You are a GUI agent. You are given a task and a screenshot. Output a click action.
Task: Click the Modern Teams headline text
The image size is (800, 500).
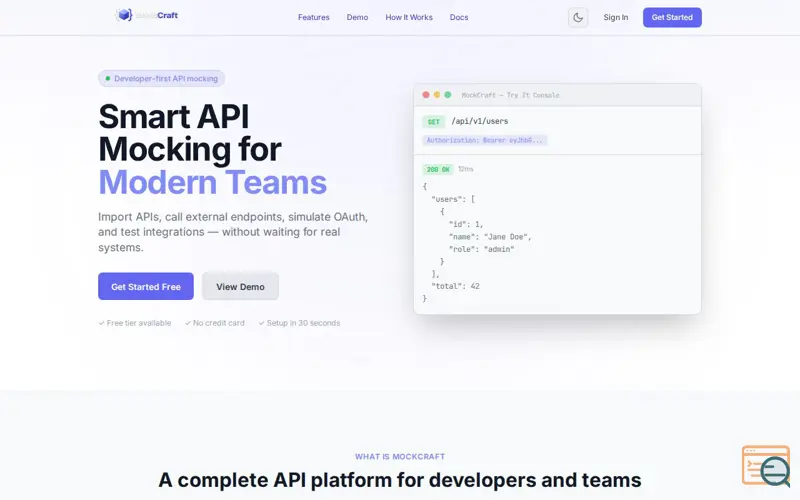[x=212, y=182]
